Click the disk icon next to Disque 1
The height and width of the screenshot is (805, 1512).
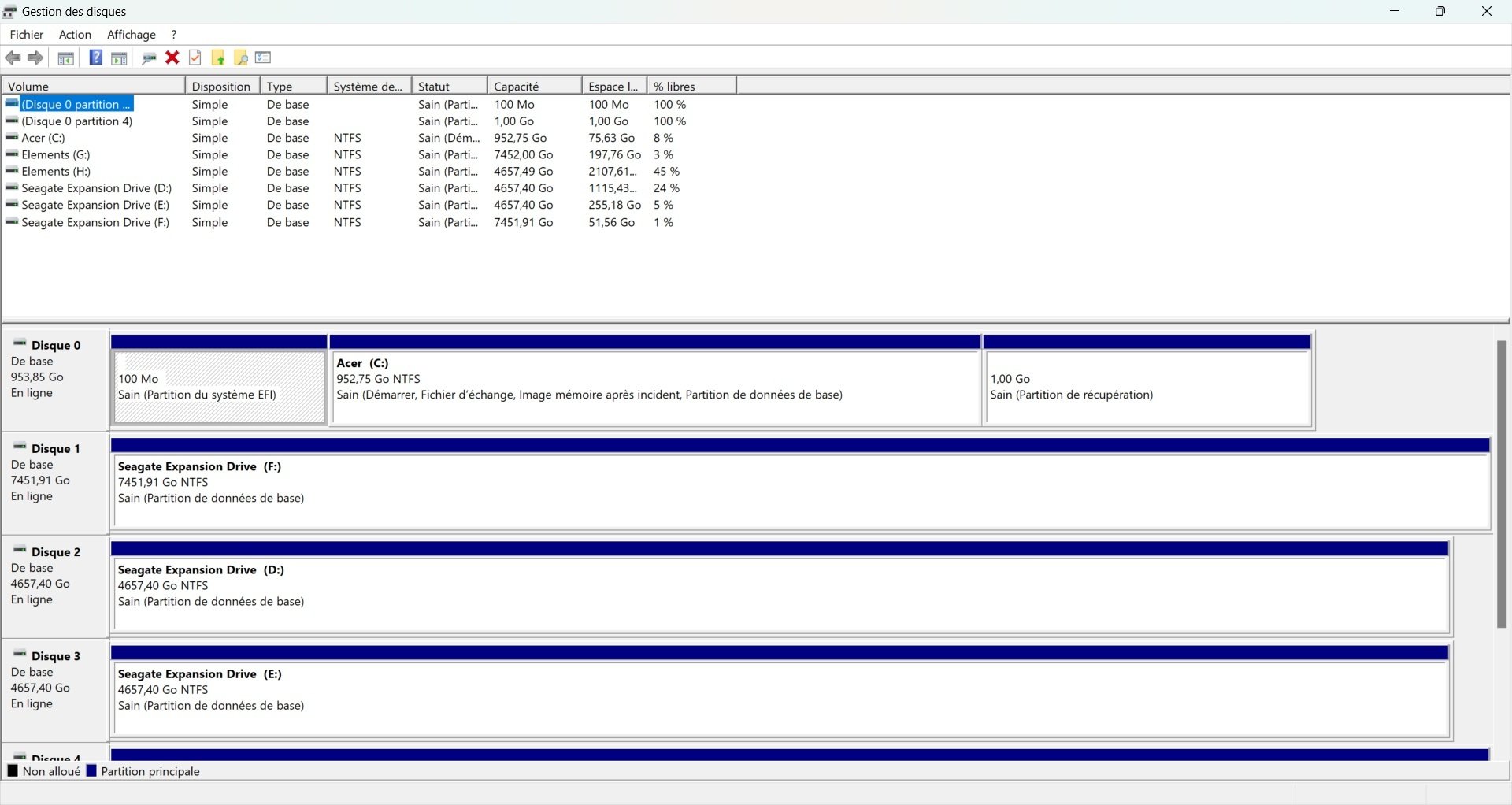(x=20, y=447)
